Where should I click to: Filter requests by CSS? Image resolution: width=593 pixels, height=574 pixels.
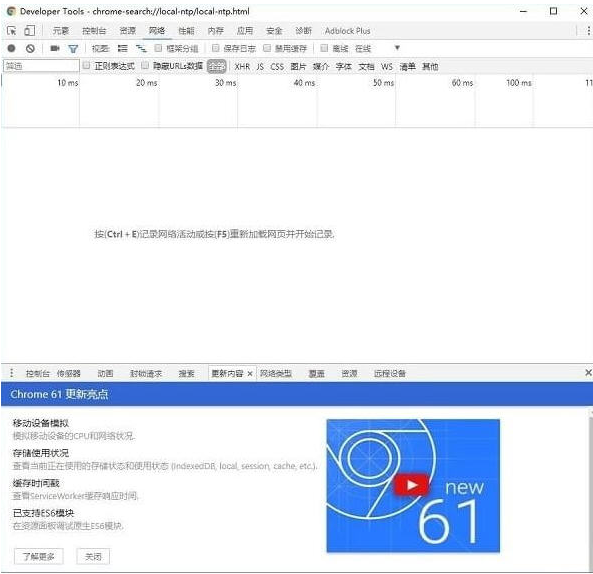click(x=277, y=67)
